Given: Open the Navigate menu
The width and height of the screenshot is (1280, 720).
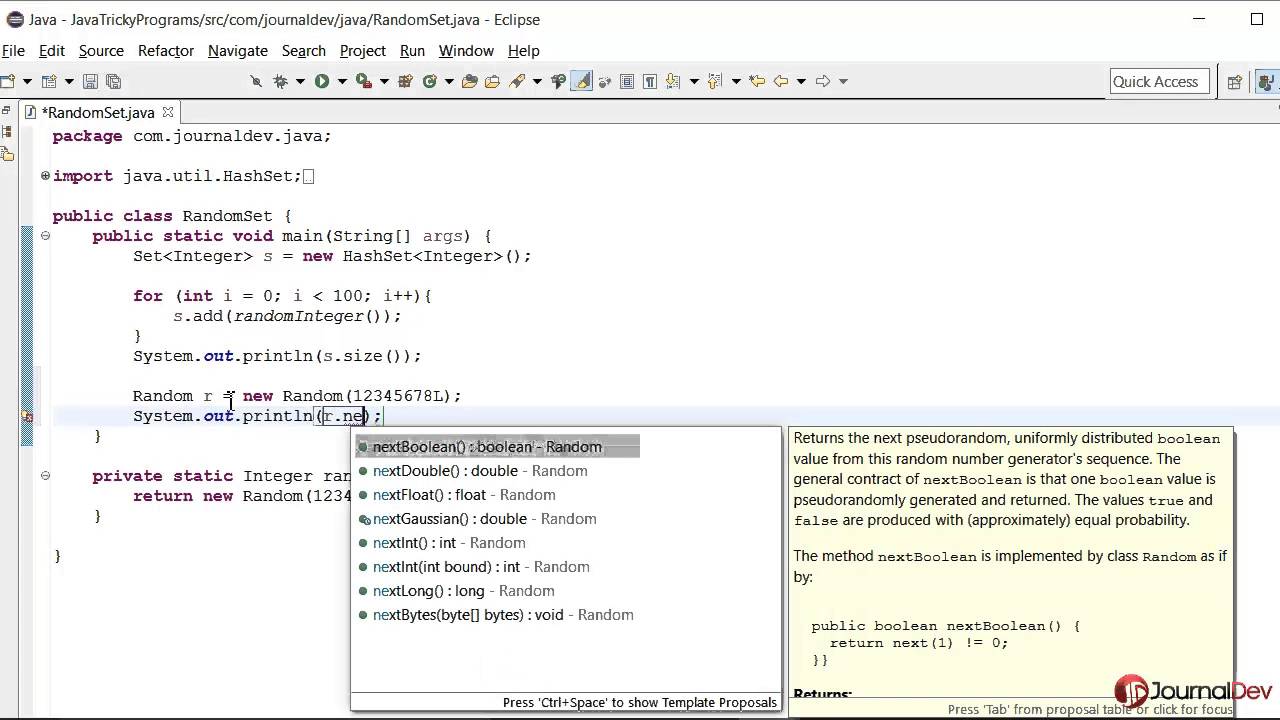Looking at the screenshot, I should 238,50.
